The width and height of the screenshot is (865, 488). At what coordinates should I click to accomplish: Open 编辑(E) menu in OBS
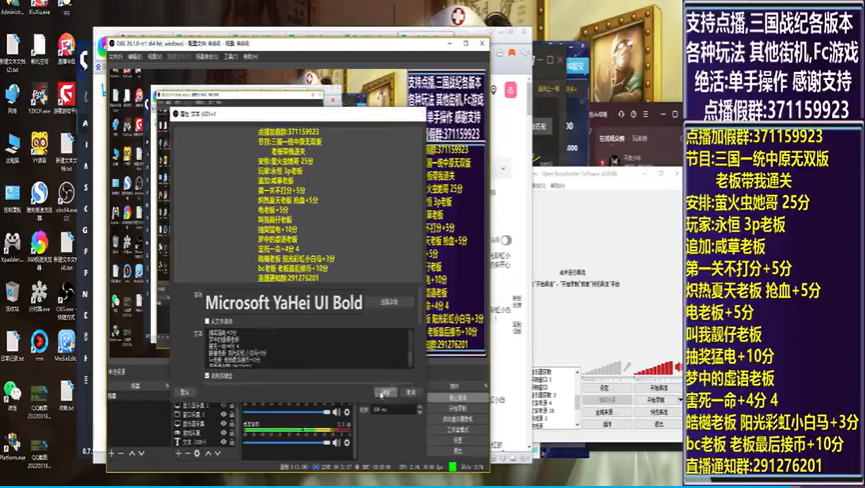(135, 57)
